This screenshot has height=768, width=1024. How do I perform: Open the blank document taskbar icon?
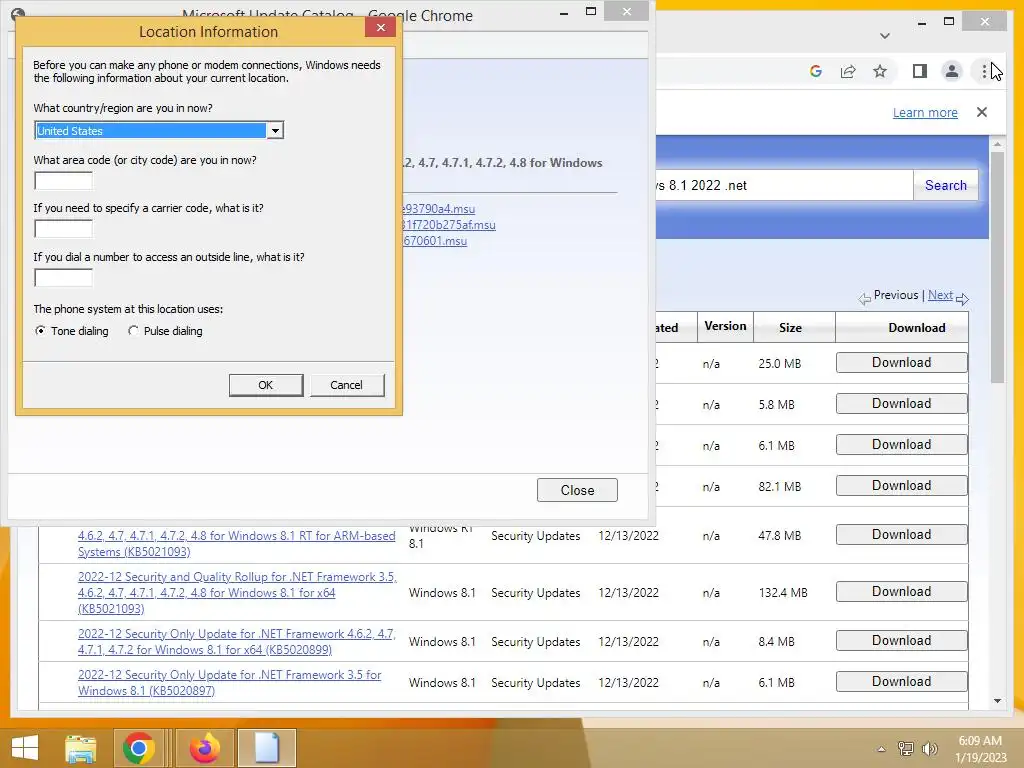266,748
